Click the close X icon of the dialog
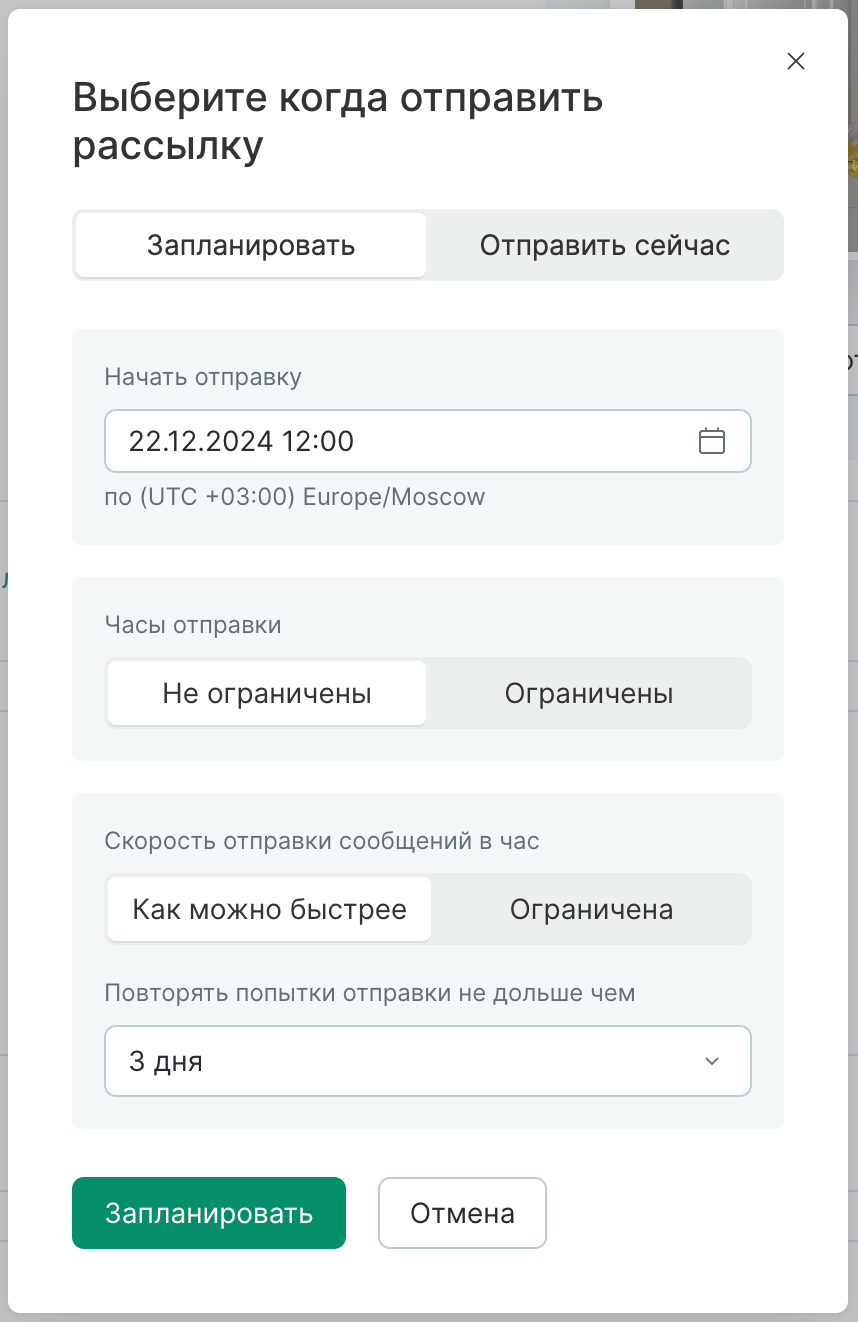Screen dimensions: 858x1322 click(x=795, y=61)
